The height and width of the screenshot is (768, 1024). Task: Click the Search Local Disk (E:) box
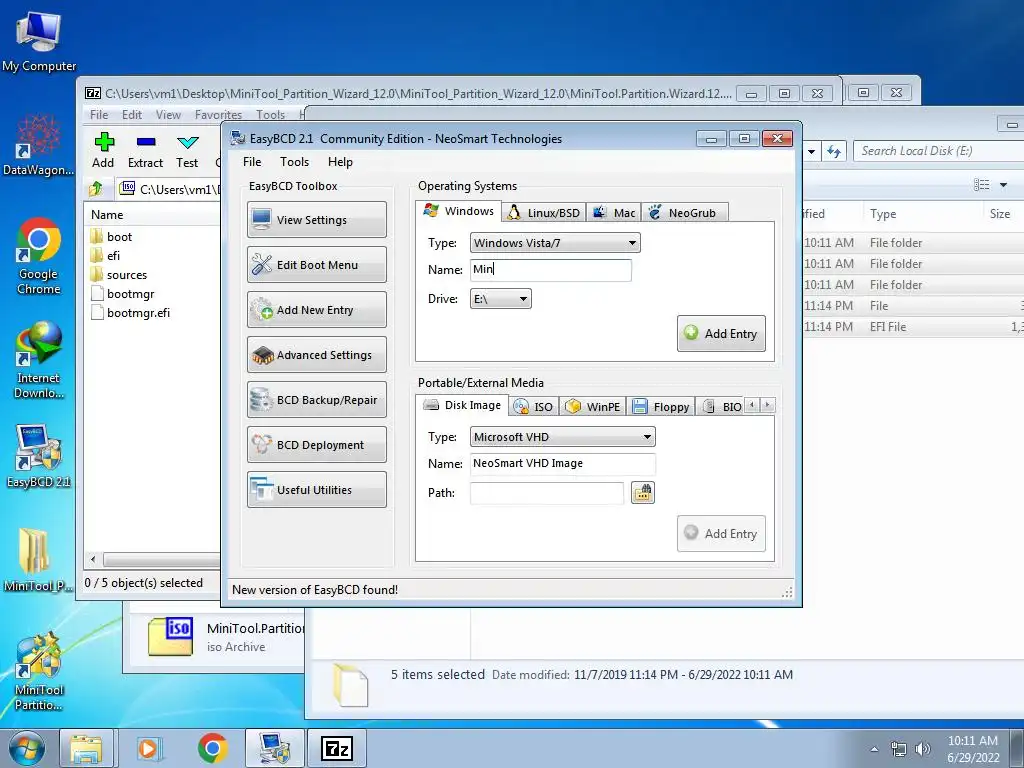(939, 151)
